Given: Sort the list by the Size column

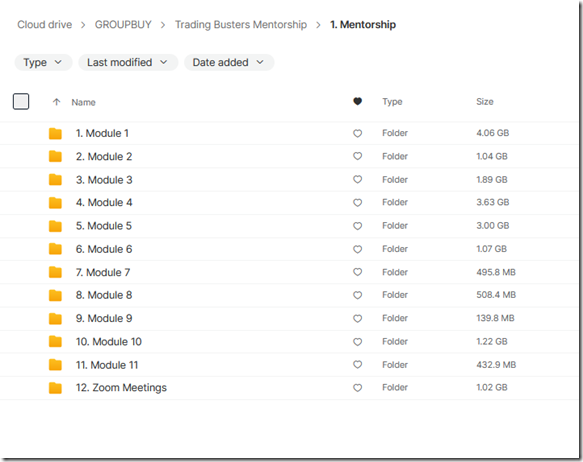Looking at the screenshot, I should [x=485, y=101].
